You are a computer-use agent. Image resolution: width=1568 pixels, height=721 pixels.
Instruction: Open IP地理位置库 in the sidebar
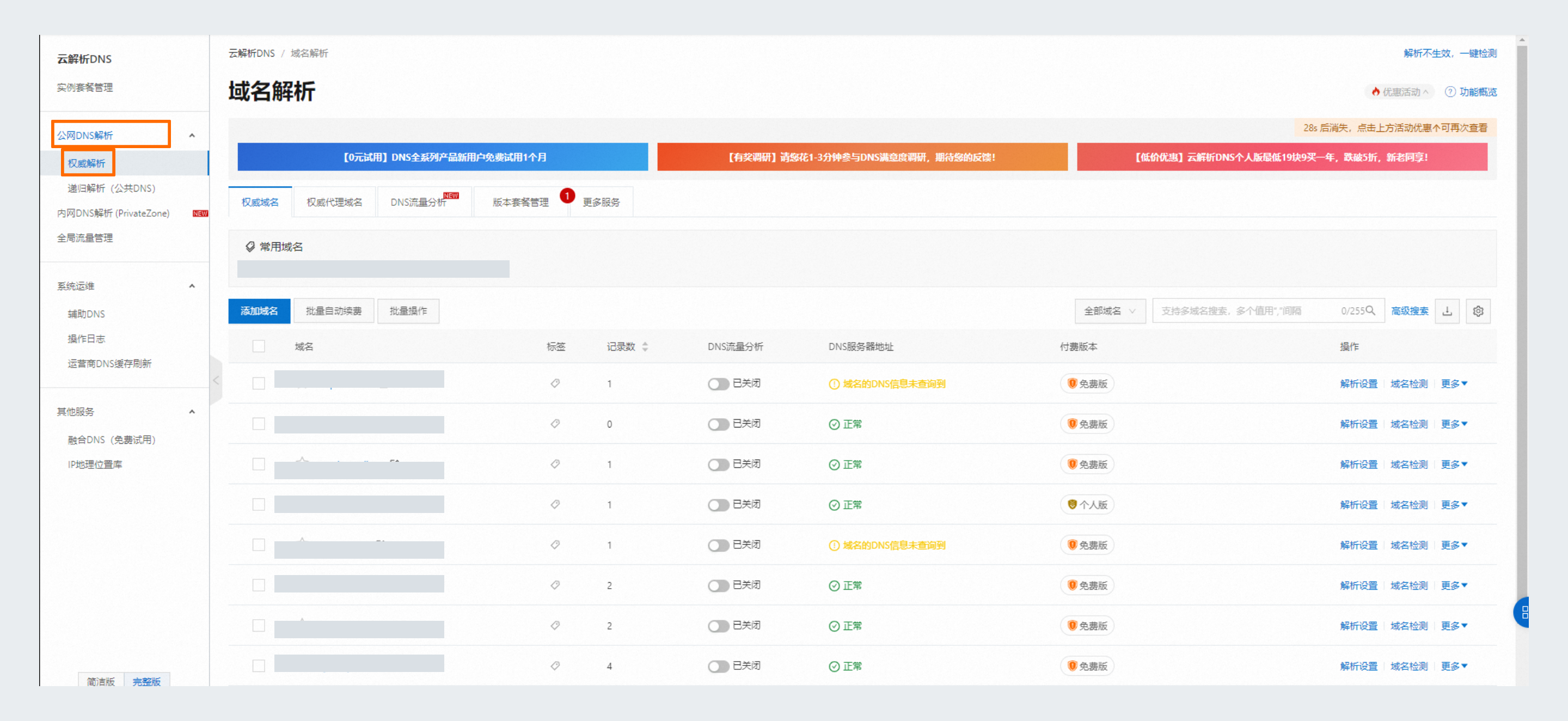(94, 465)
